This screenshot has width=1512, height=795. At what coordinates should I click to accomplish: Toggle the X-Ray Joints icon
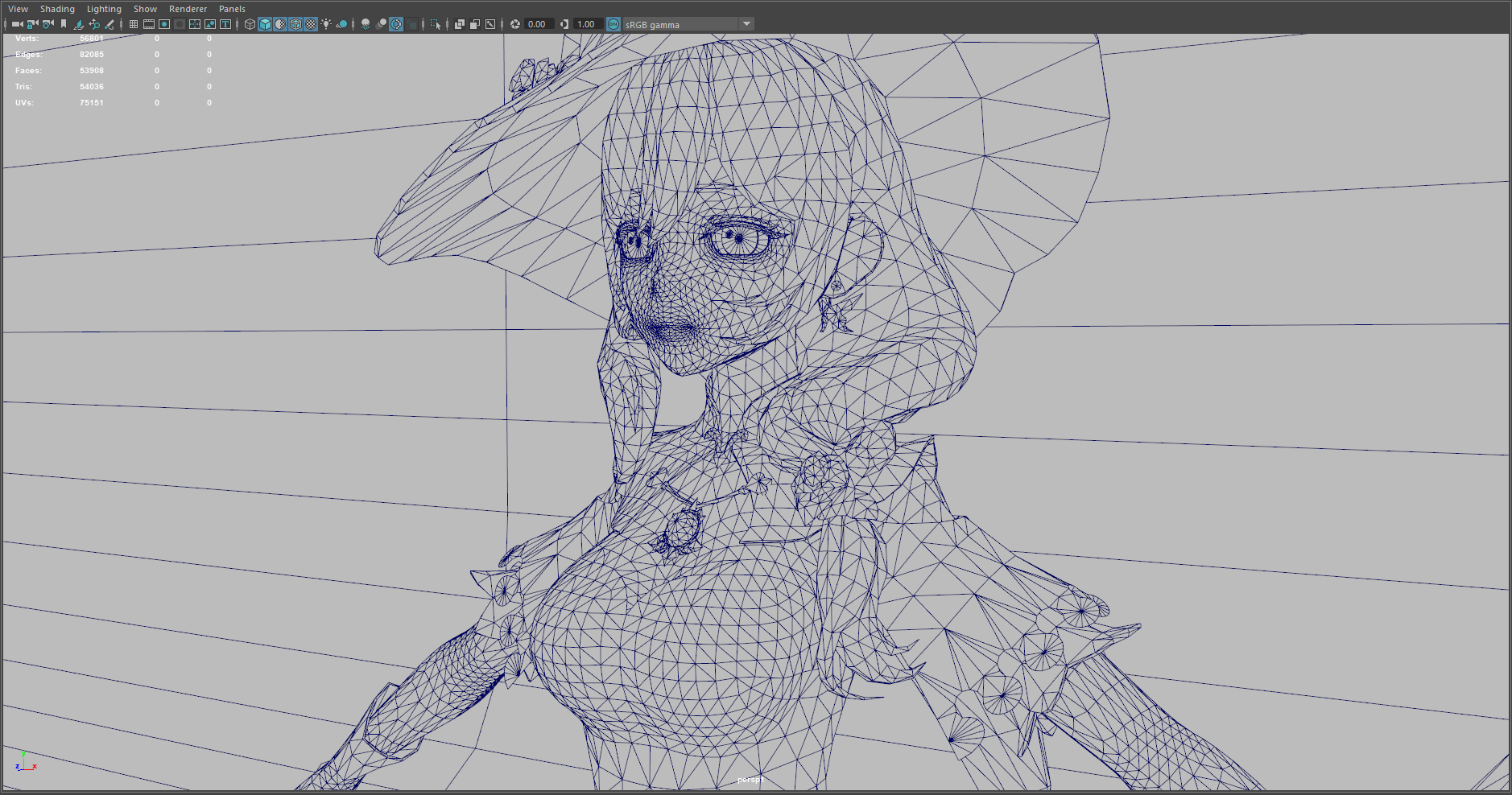coord(490,24)
